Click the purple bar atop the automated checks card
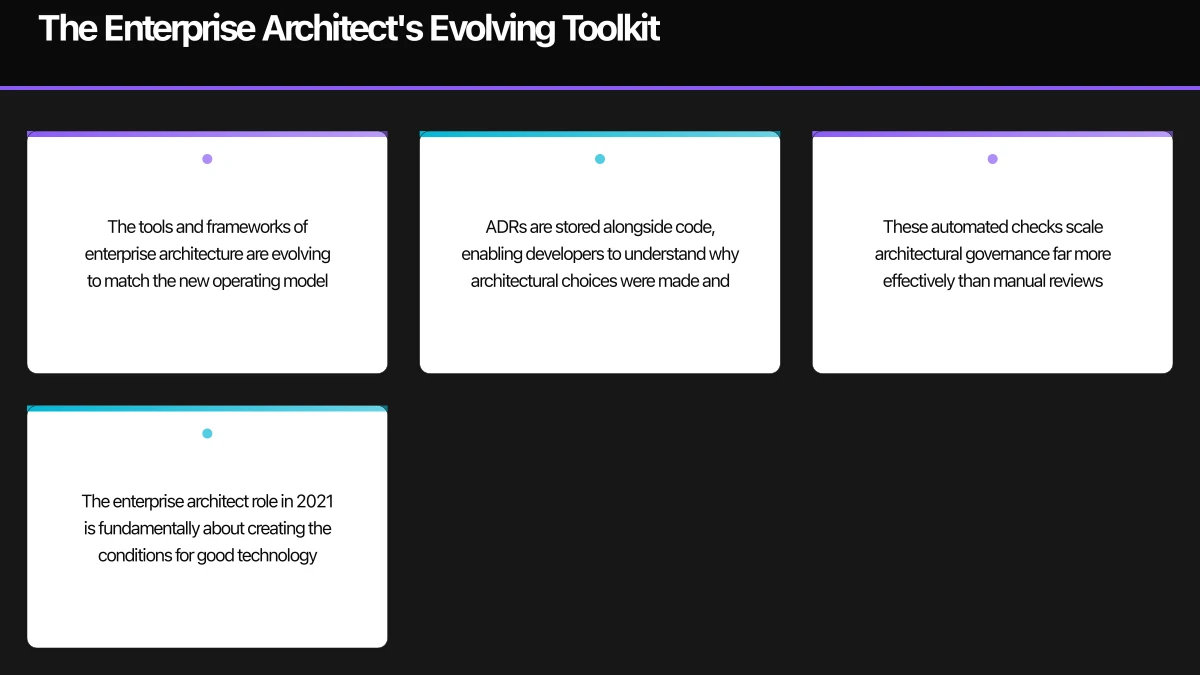This screenshot has width=1200, height=675. pos(992,133)
